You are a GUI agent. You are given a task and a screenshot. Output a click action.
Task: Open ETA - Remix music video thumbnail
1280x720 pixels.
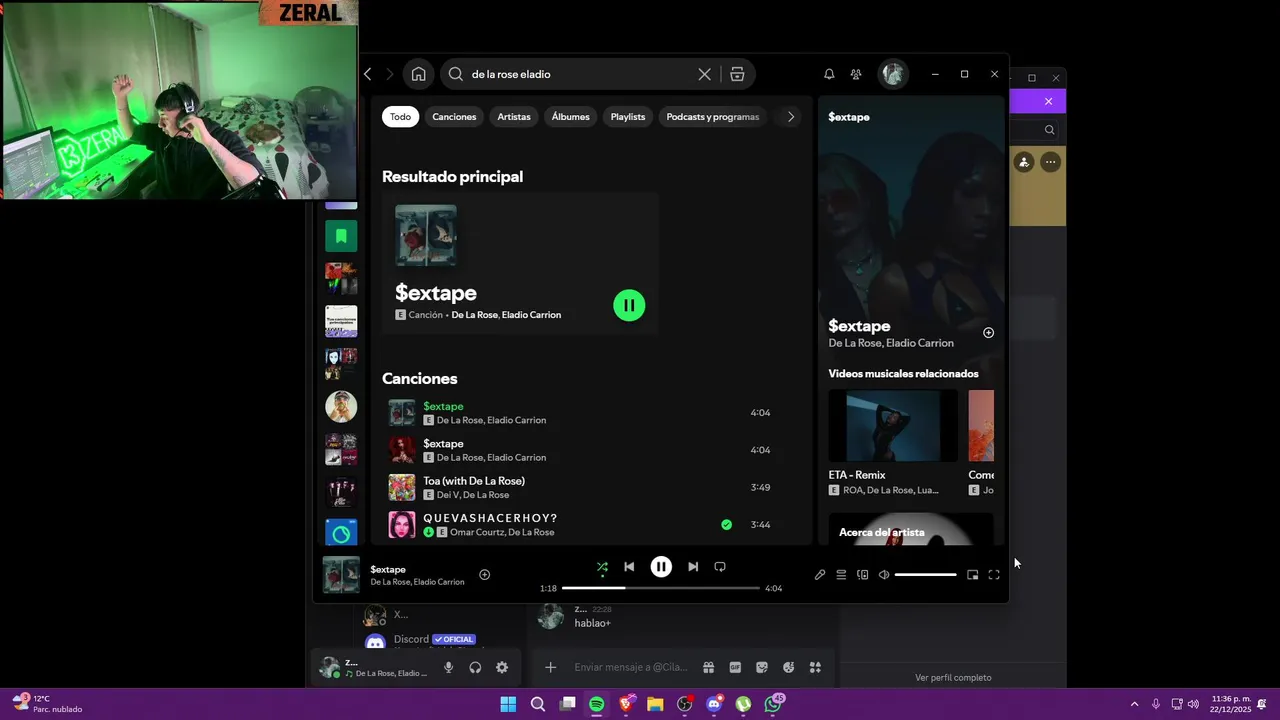coord(893,426)
